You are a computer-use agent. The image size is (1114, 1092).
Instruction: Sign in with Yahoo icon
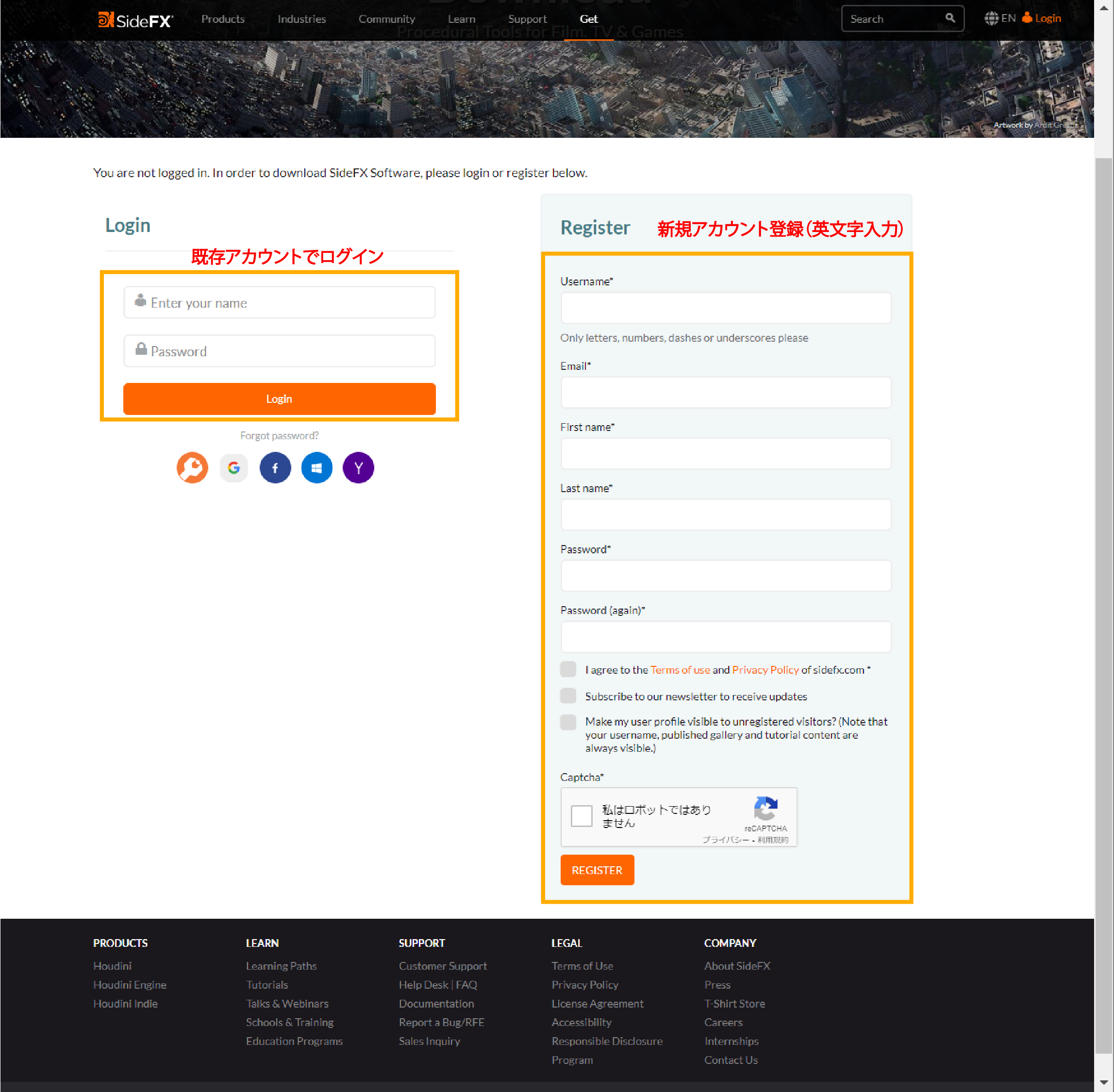(x=359, y=467)
